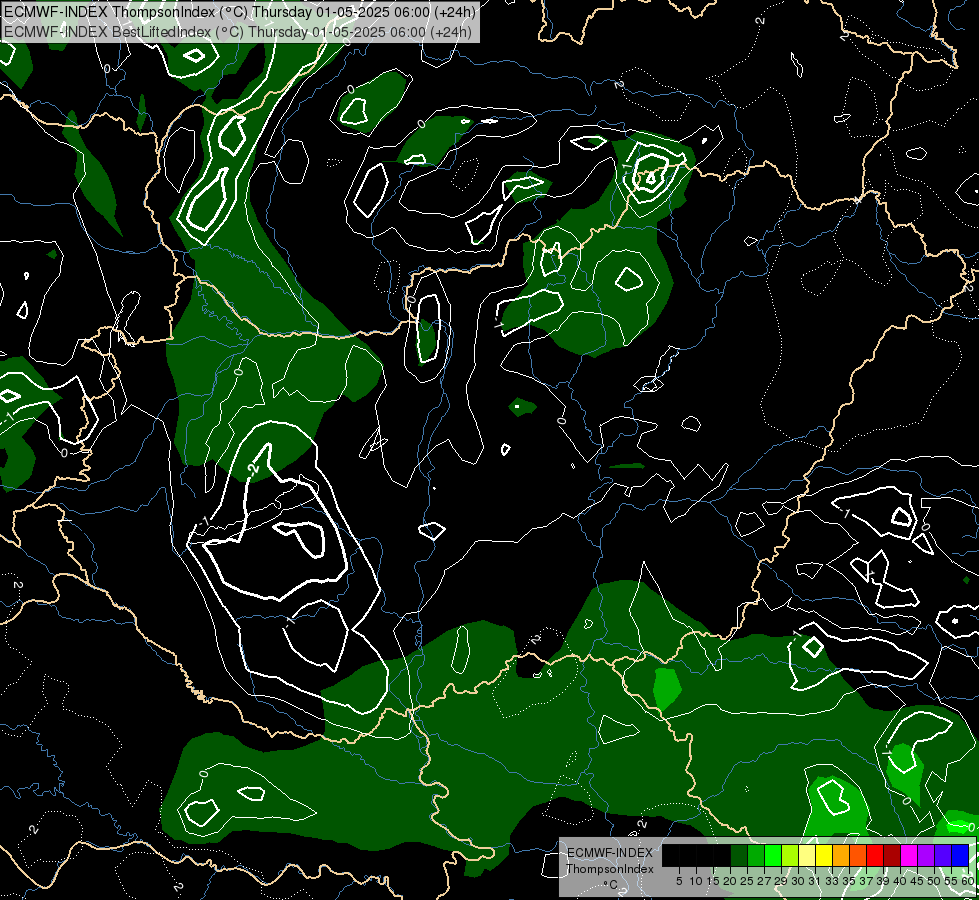Click the orange 33–35 legend swatch
This screenshot has height=900, width=979.
click(841, 855)
